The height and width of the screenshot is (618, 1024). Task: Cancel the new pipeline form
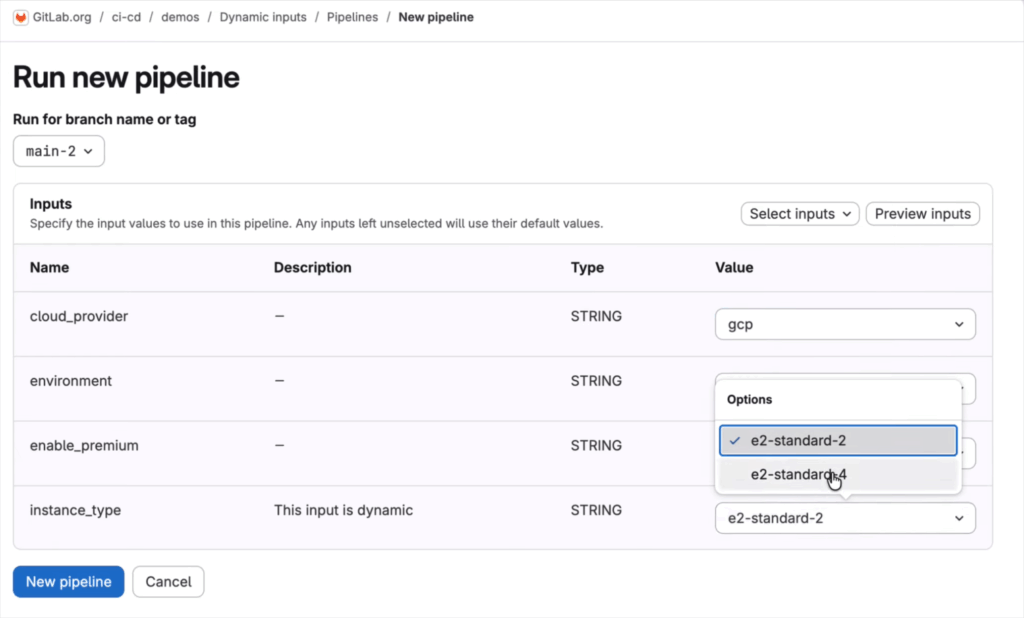click(x=168, y=581)
